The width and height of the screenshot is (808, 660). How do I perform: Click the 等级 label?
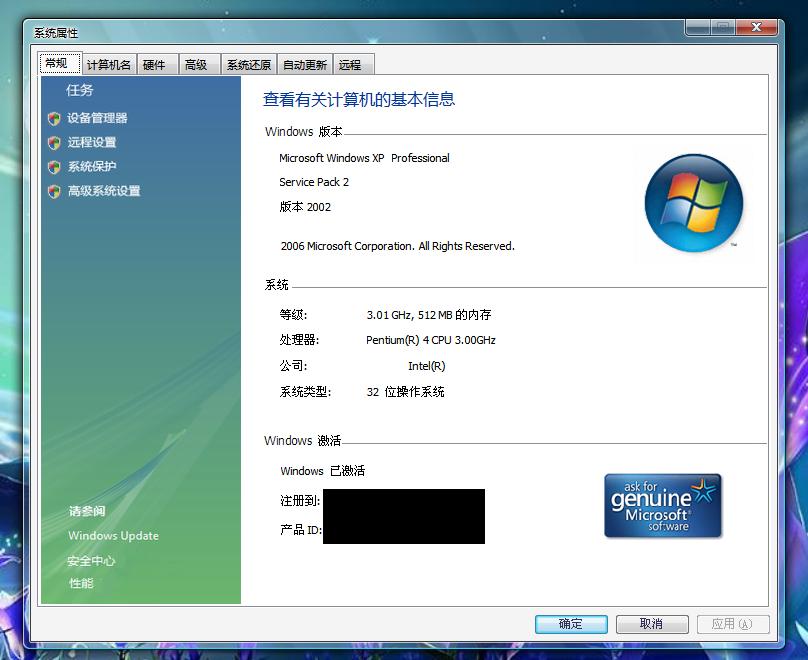click(x=293, y=315)
